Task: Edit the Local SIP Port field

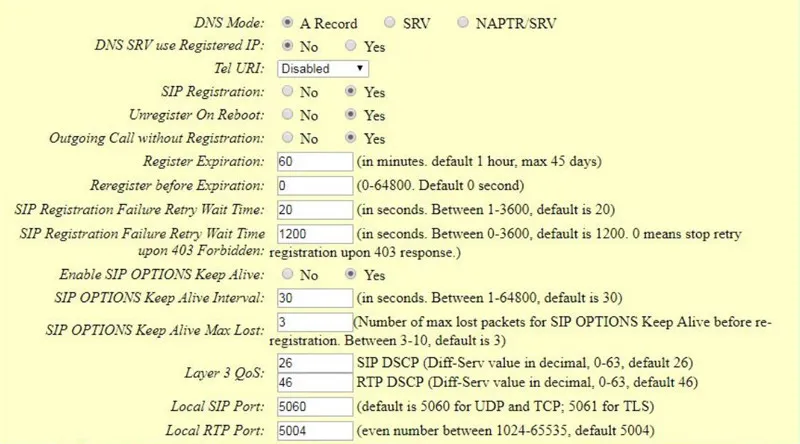Action: tap(314, 409)
